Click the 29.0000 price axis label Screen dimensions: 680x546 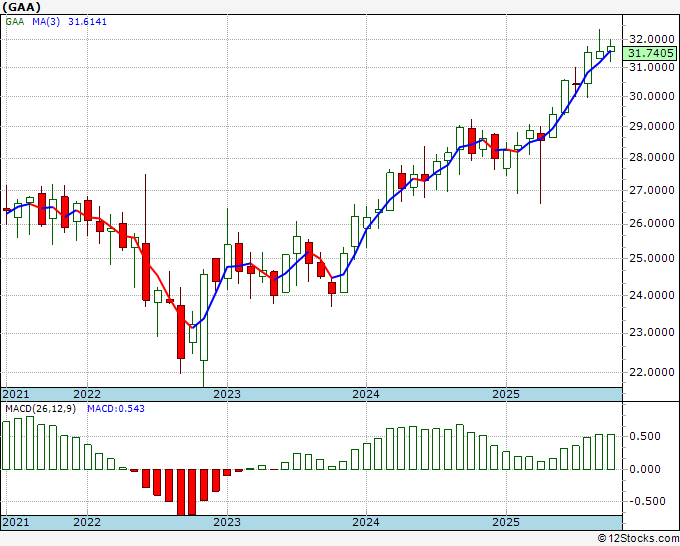(652, 127)
